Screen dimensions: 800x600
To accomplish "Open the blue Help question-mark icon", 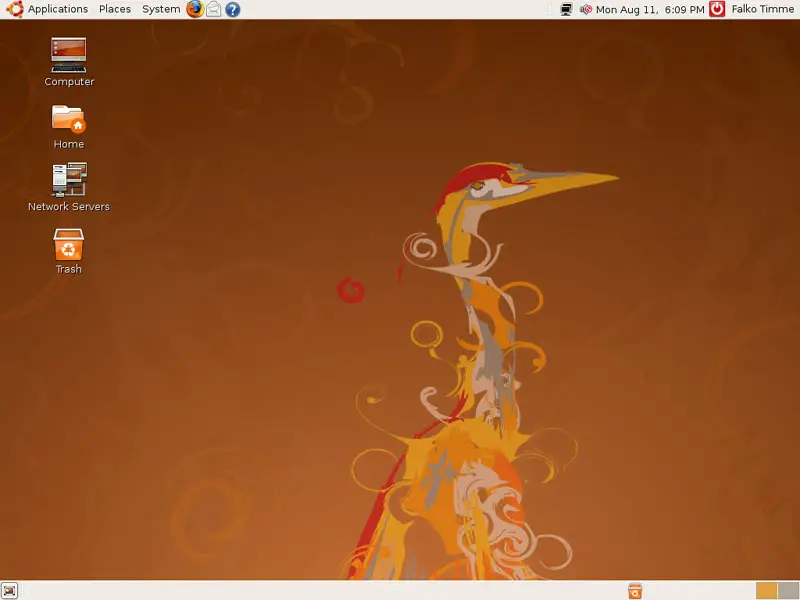I will (233, 9).
